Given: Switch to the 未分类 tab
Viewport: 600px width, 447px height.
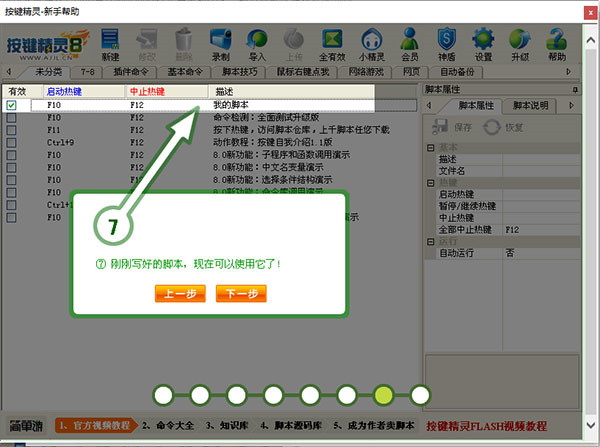Looking at the screenshot, I should point(48,72).
